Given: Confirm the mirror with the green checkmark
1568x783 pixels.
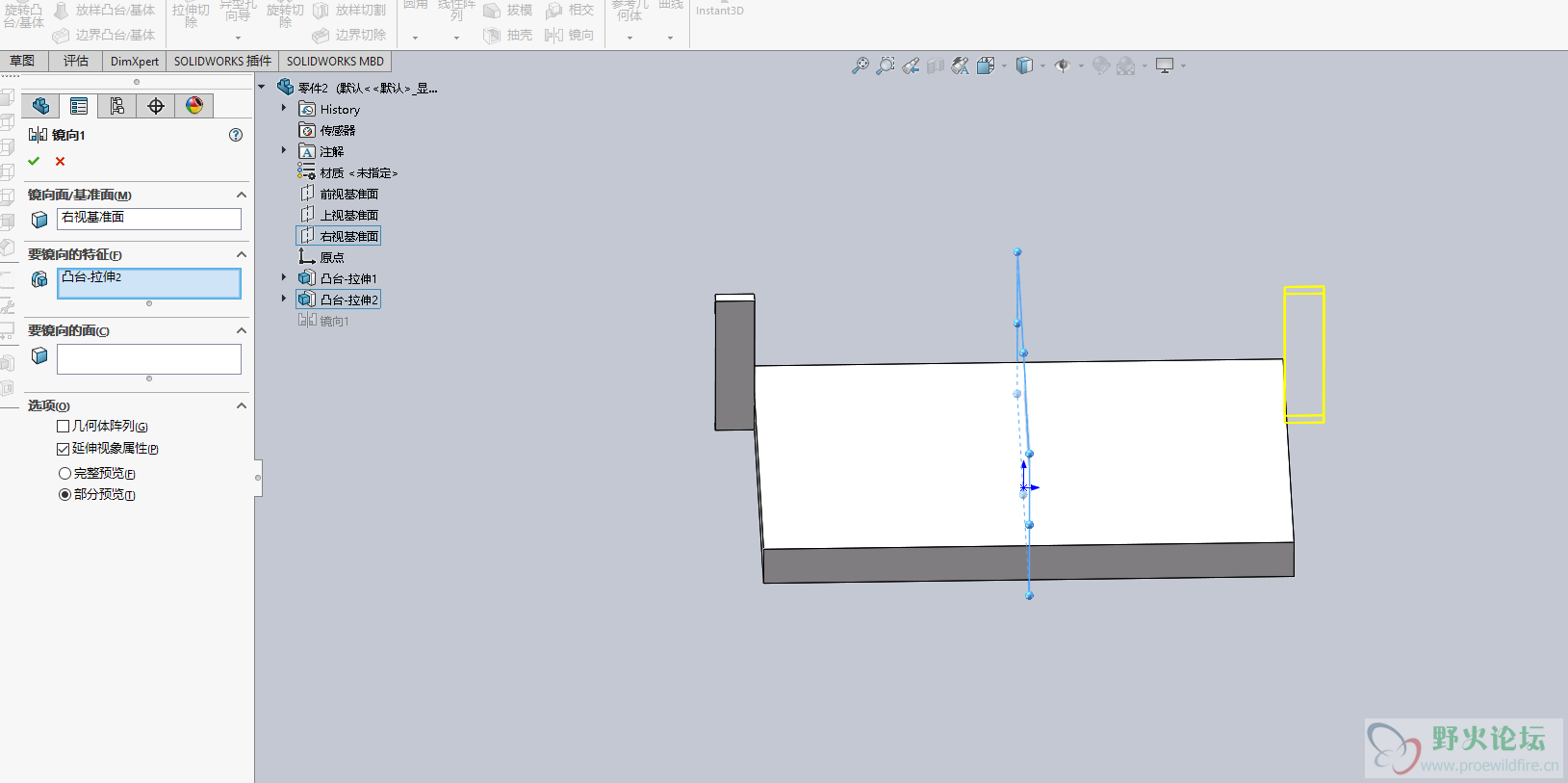Looking at the screenshot, I should [35, 162].
